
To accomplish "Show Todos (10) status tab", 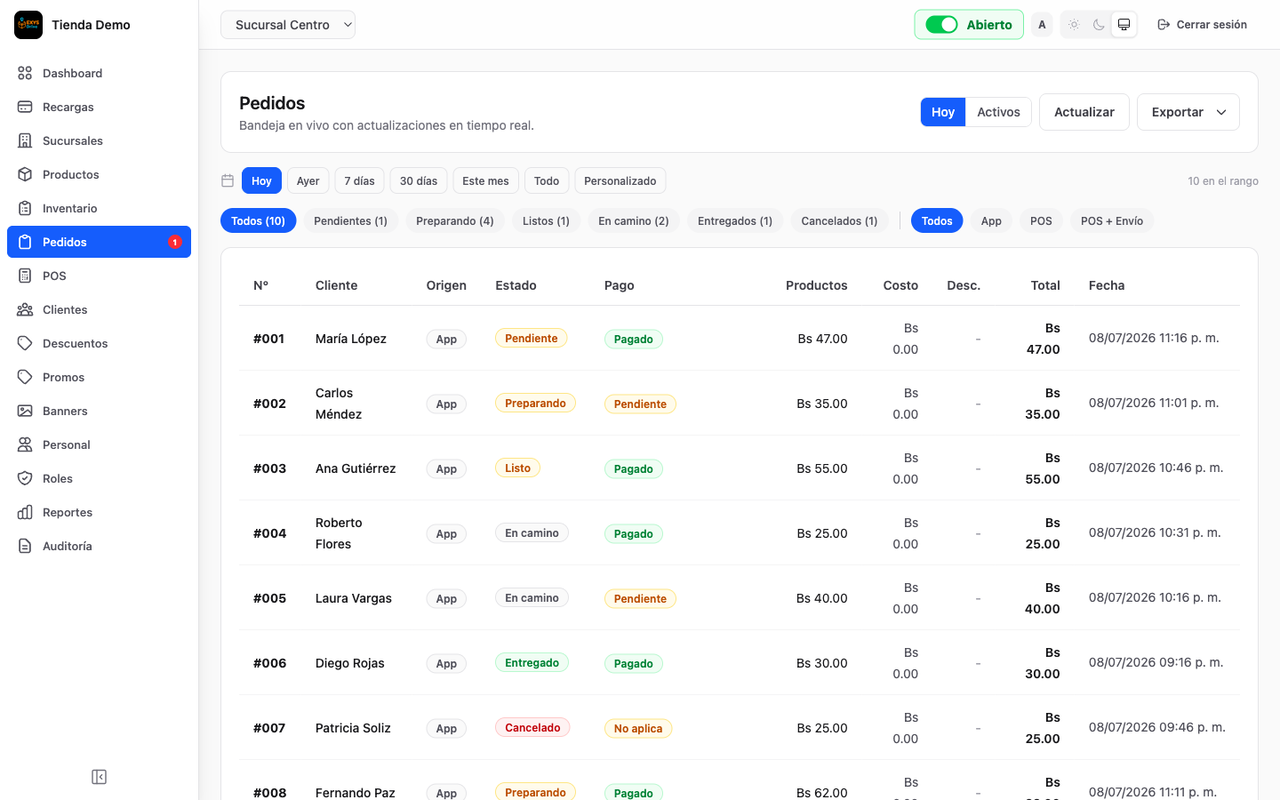I will tap(258, 221).
